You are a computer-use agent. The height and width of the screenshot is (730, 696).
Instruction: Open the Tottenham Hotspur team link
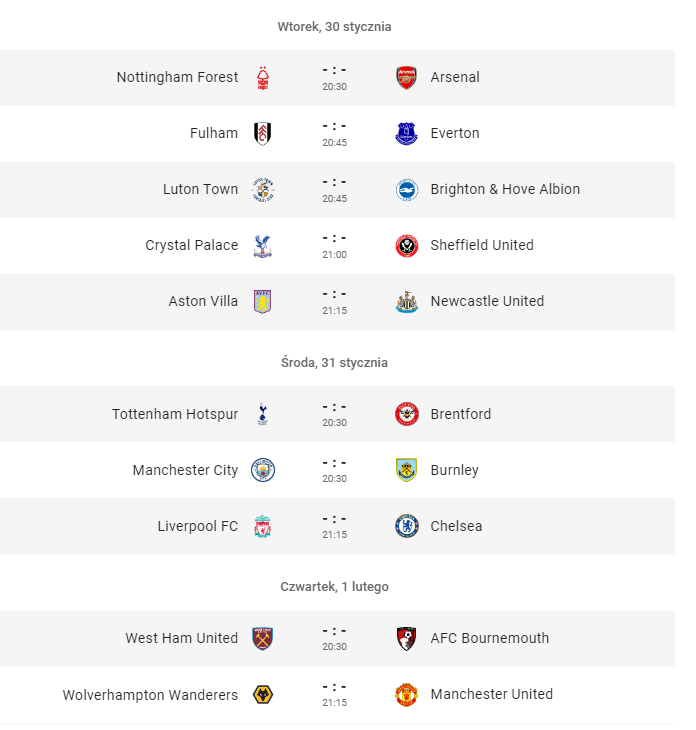(x=175, y=414)
